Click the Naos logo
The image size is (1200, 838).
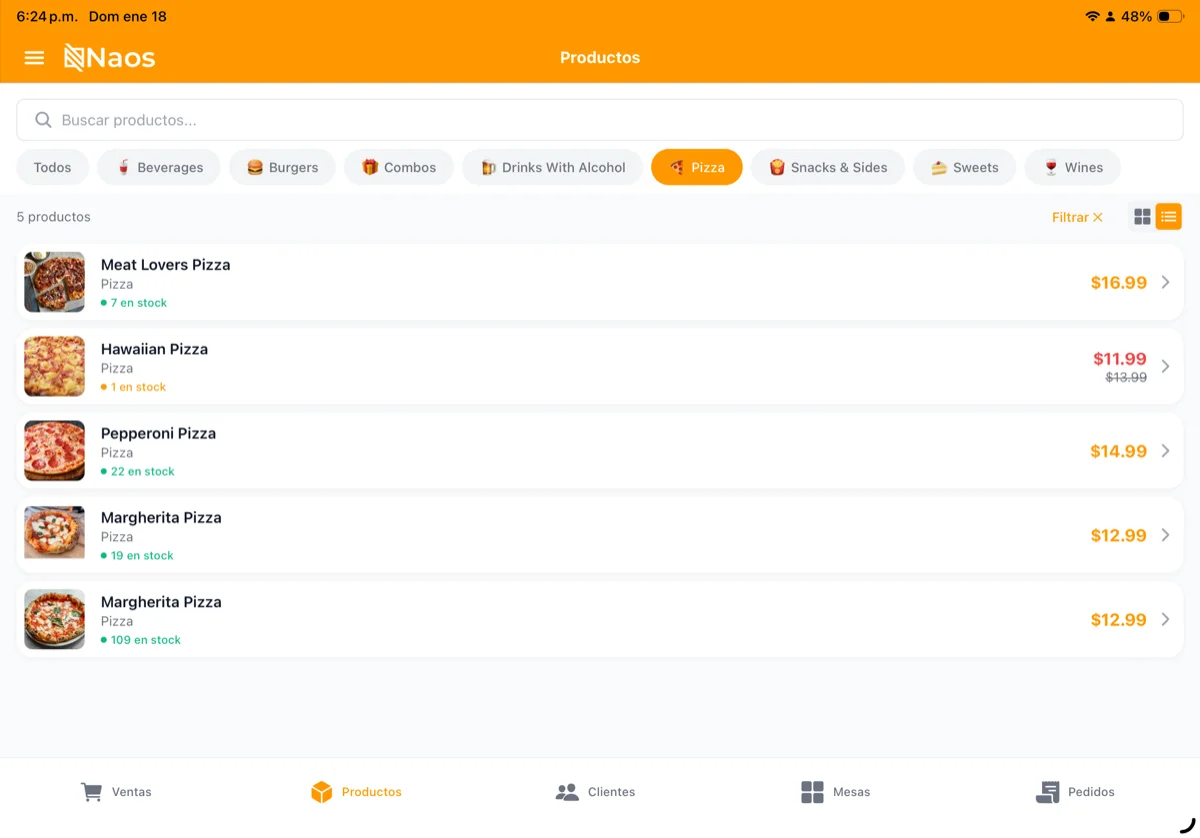[110, 58]
